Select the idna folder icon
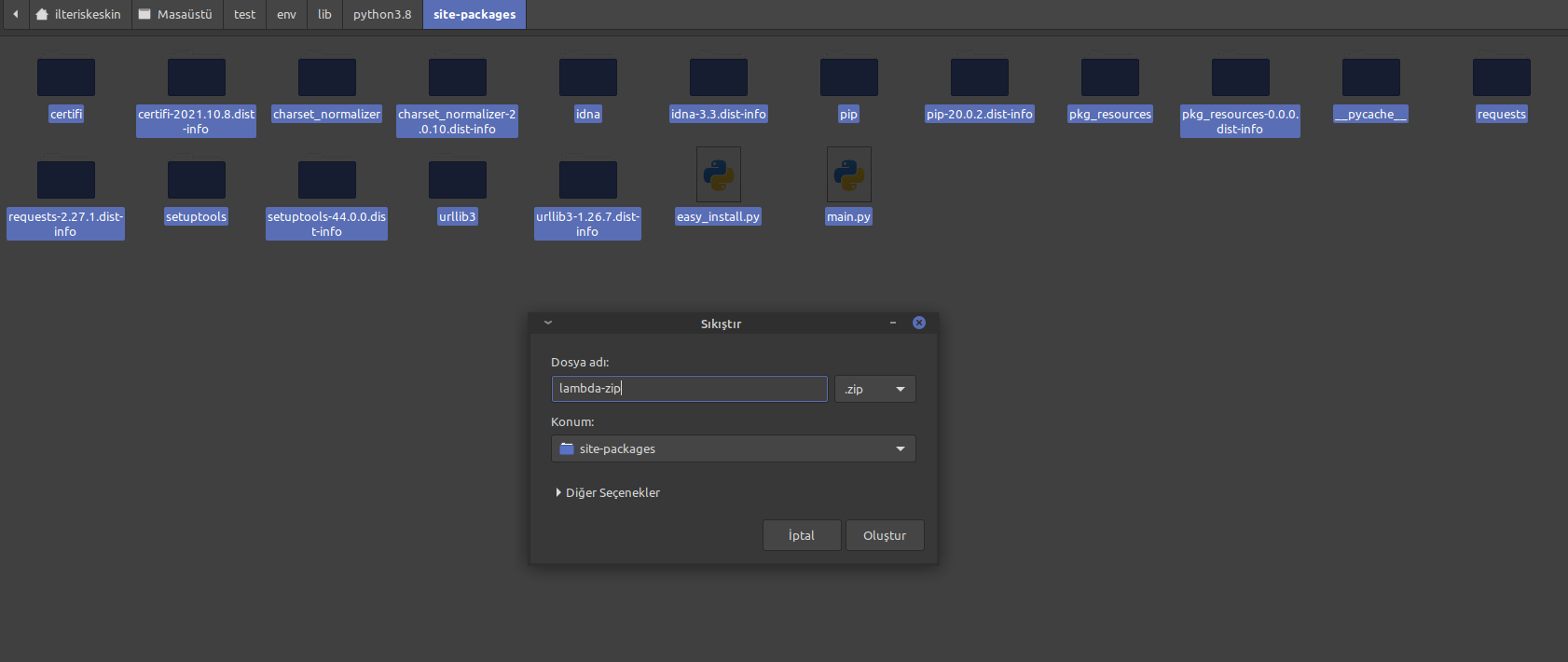The height and width of the screenshot is (662, 1568). [588, 77]
